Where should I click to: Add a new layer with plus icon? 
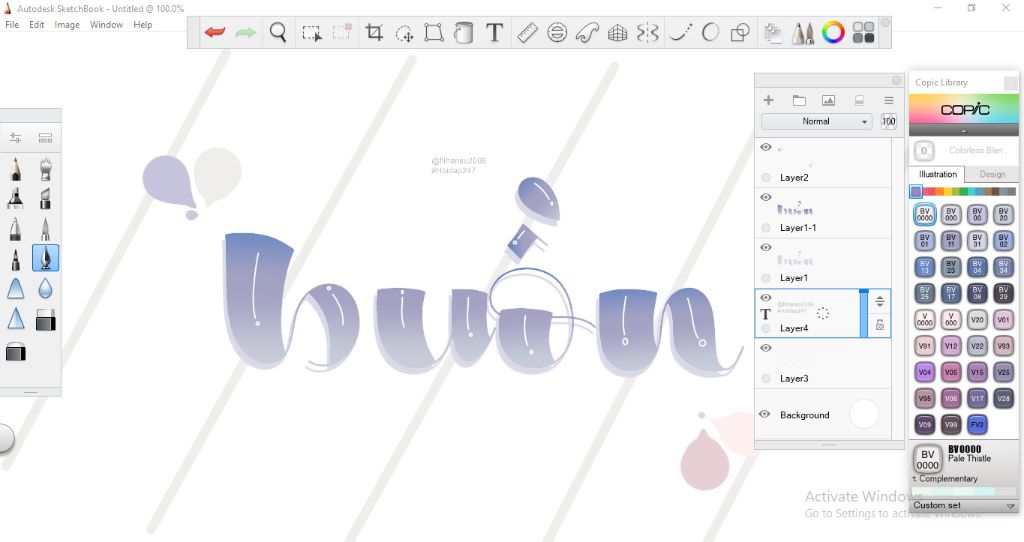769,100
